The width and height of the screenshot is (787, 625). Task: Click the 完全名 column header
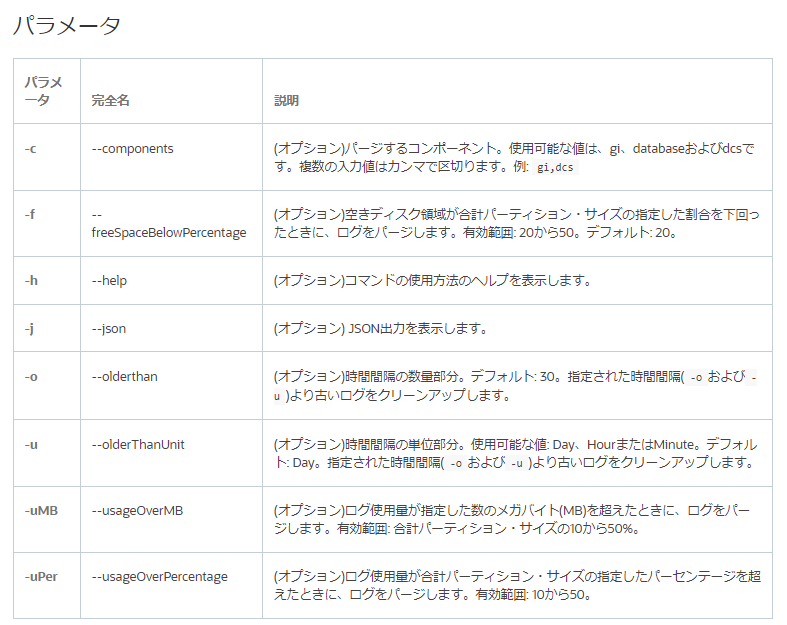pyautogui.click(x=110, y=100)
